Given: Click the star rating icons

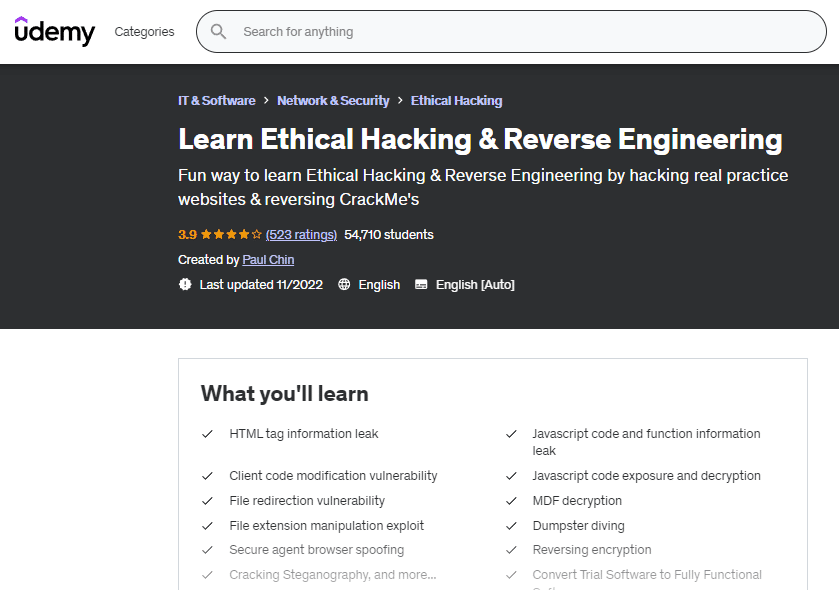Looking at the screenshot, I should (231, 235).
